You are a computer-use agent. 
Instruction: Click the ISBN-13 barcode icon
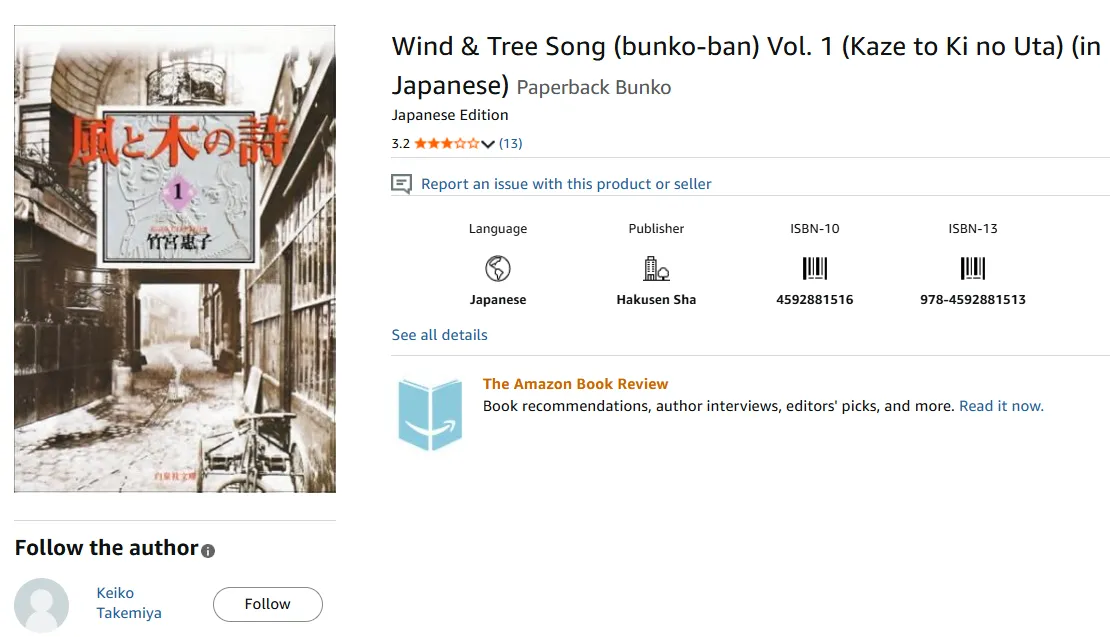tap(973, 268)
